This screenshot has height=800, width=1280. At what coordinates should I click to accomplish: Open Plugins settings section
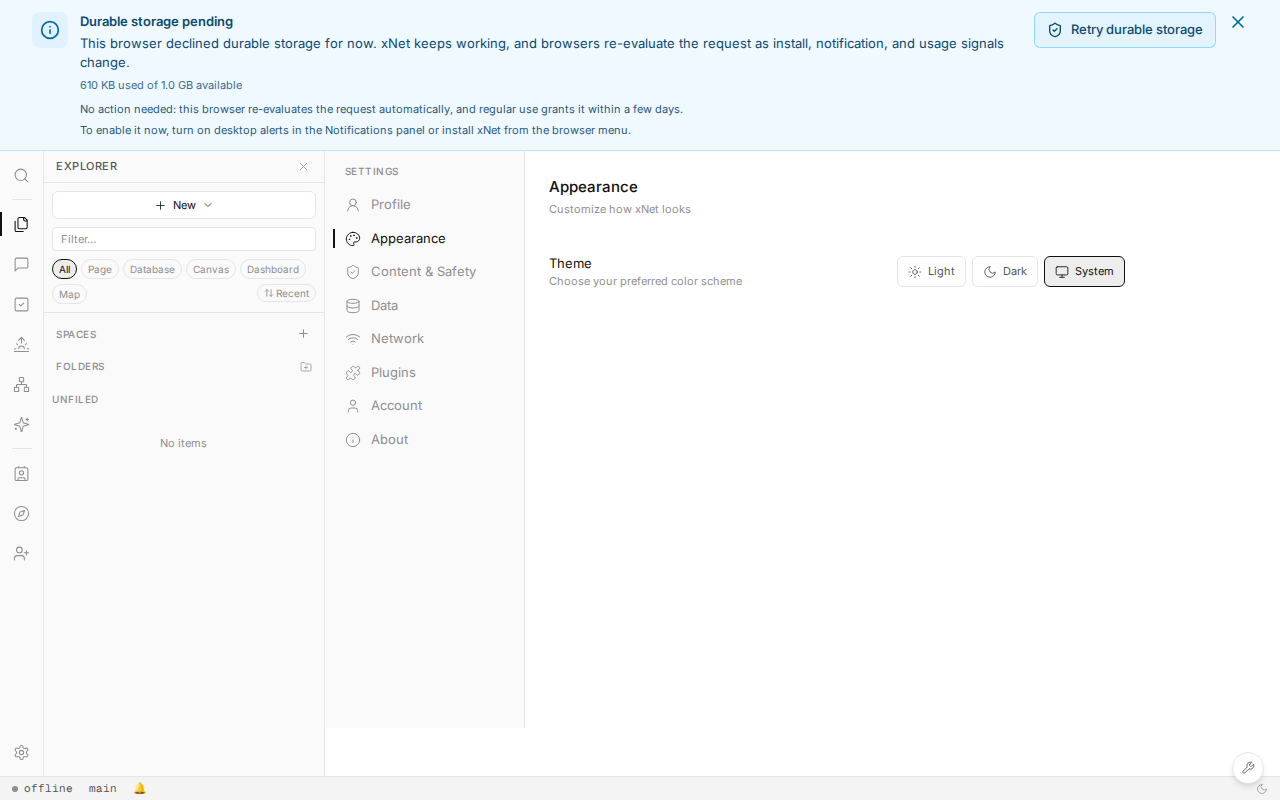[x=427, y=373]
